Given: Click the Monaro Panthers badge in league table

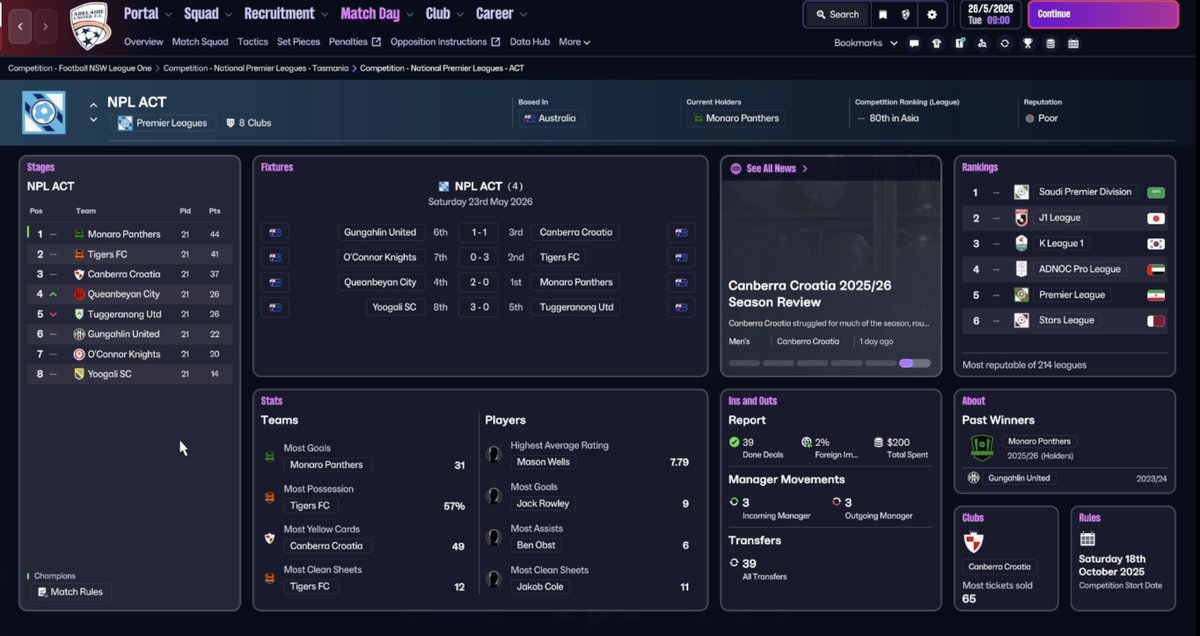Looking at the screenshot, I should (x=79, y=234).
